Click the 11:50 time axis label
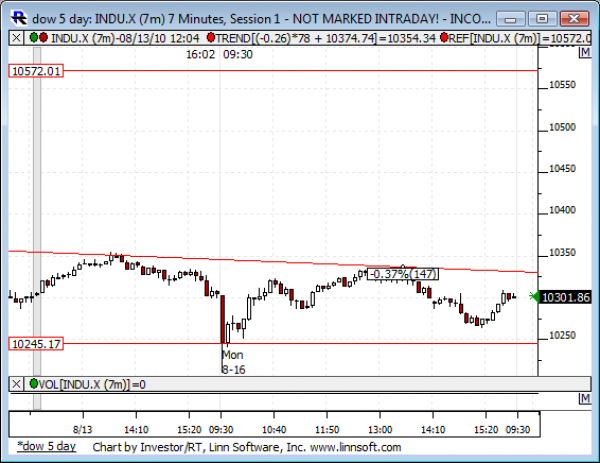This screenshot has width=600, height=463. pos(327,430)
